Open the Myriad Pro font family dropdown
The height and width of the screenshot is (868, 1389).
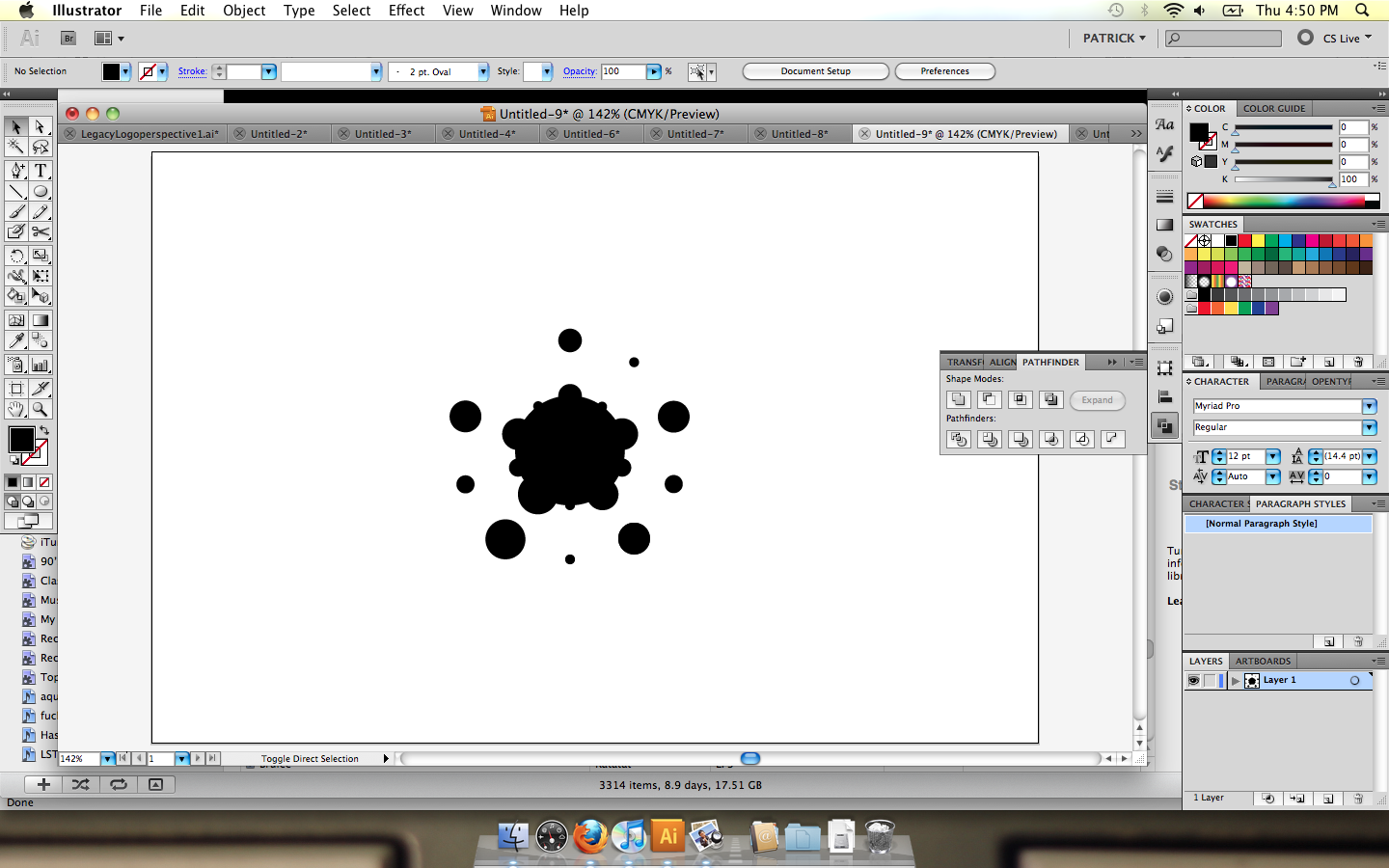1369,406
